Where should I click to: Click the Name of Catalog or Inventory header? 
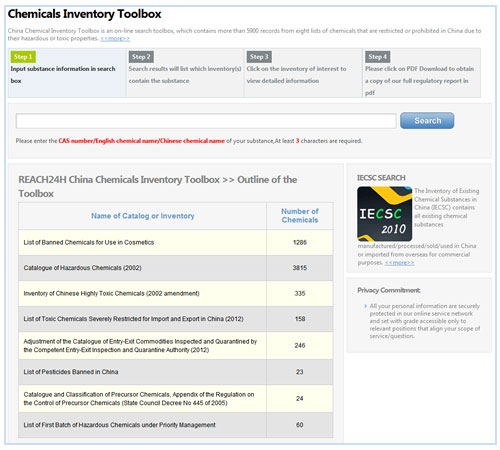tap(143, 216)
